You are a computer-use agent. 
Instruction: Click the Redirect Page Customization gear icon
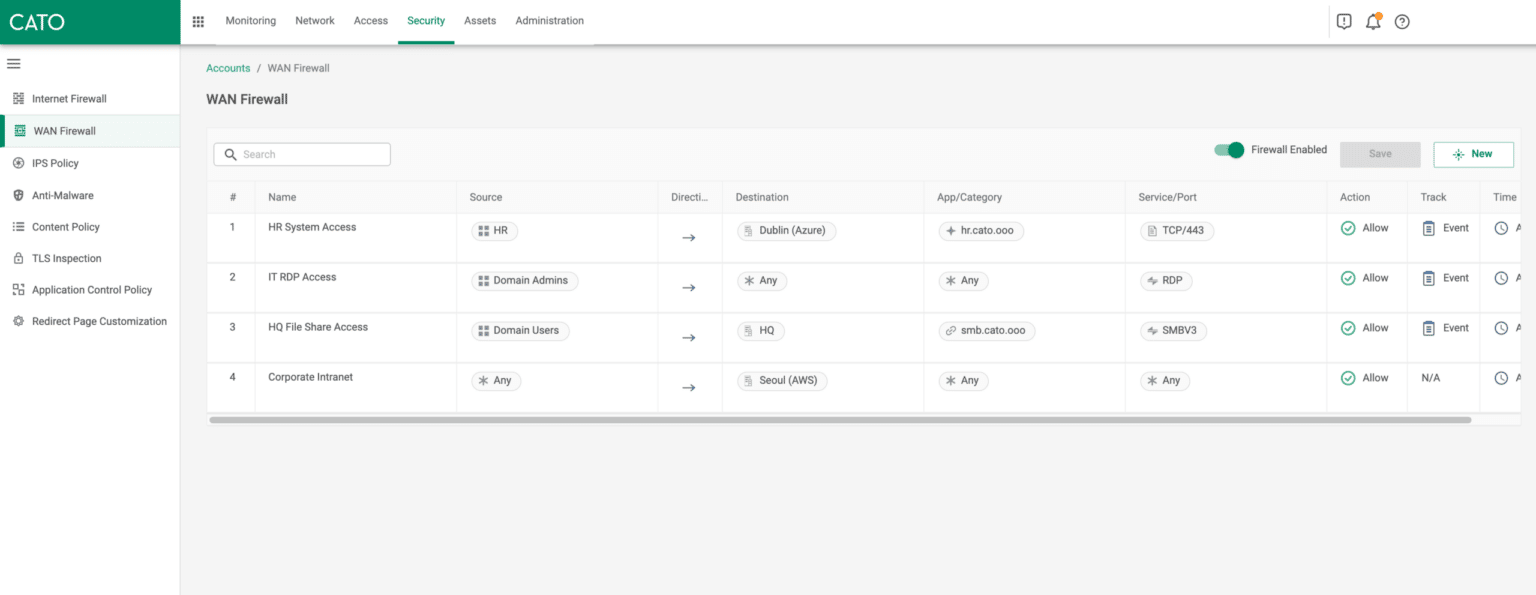(x=18, y=321)
